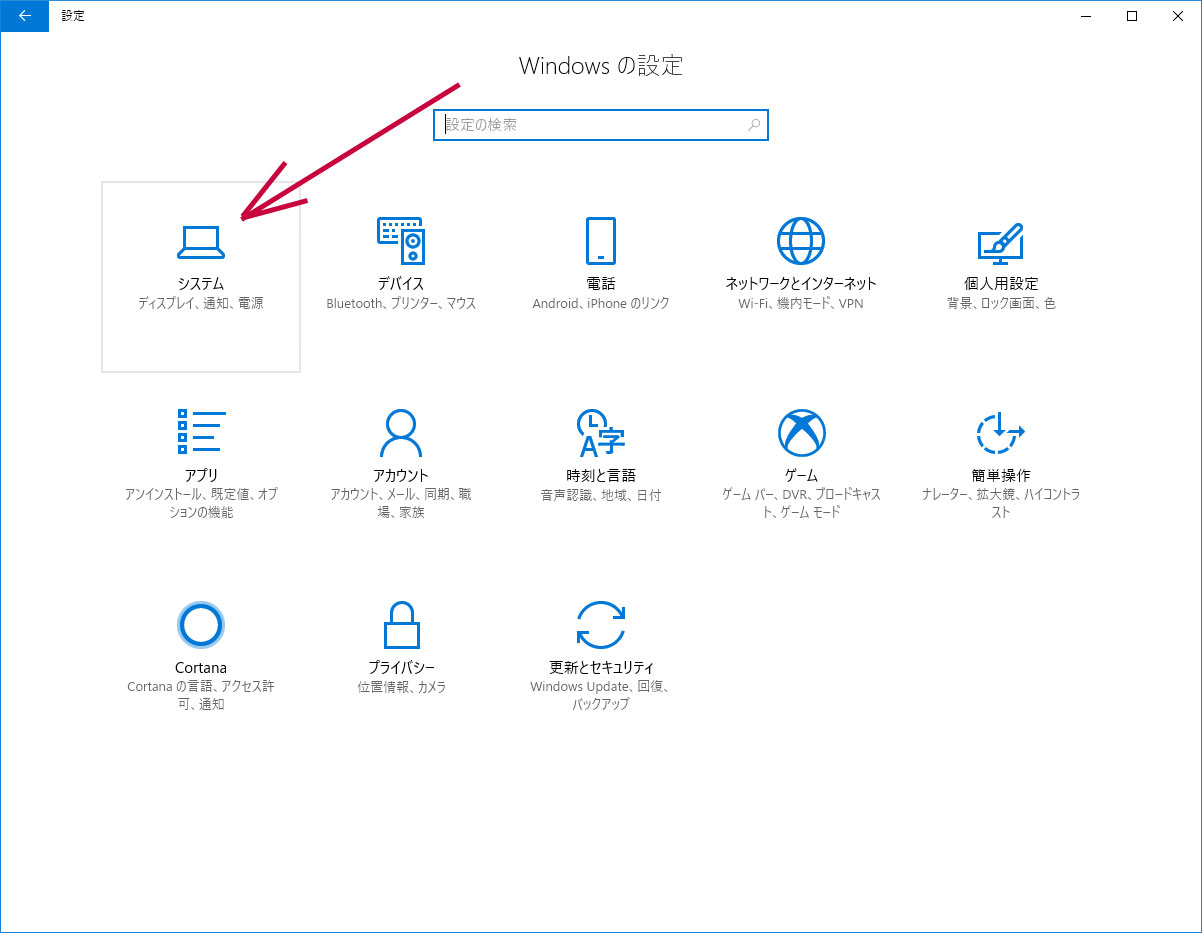Open the 簡単操作 ease of access icon
This screenshot has height=933, width=1202.
point(1001,432)
